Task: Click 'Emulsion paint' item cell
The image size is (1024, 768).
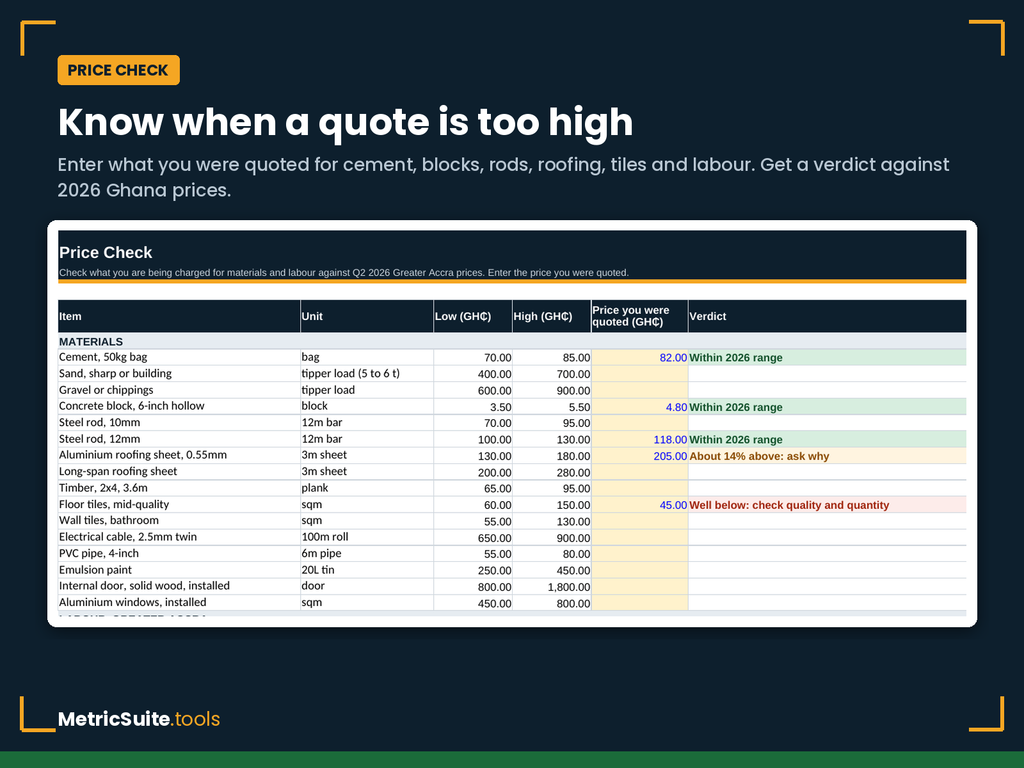Action: pyautogui.click(x=179, y=569)
